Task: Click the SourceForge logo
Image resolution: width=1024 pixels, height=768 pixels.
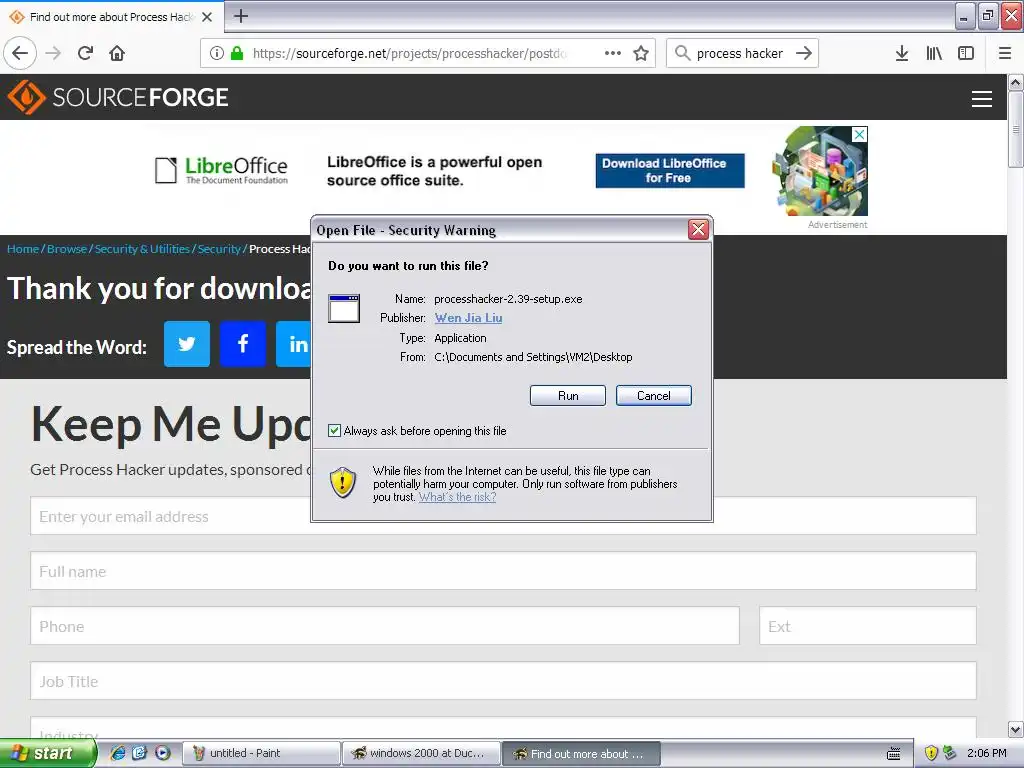Action: coord(118,97)
